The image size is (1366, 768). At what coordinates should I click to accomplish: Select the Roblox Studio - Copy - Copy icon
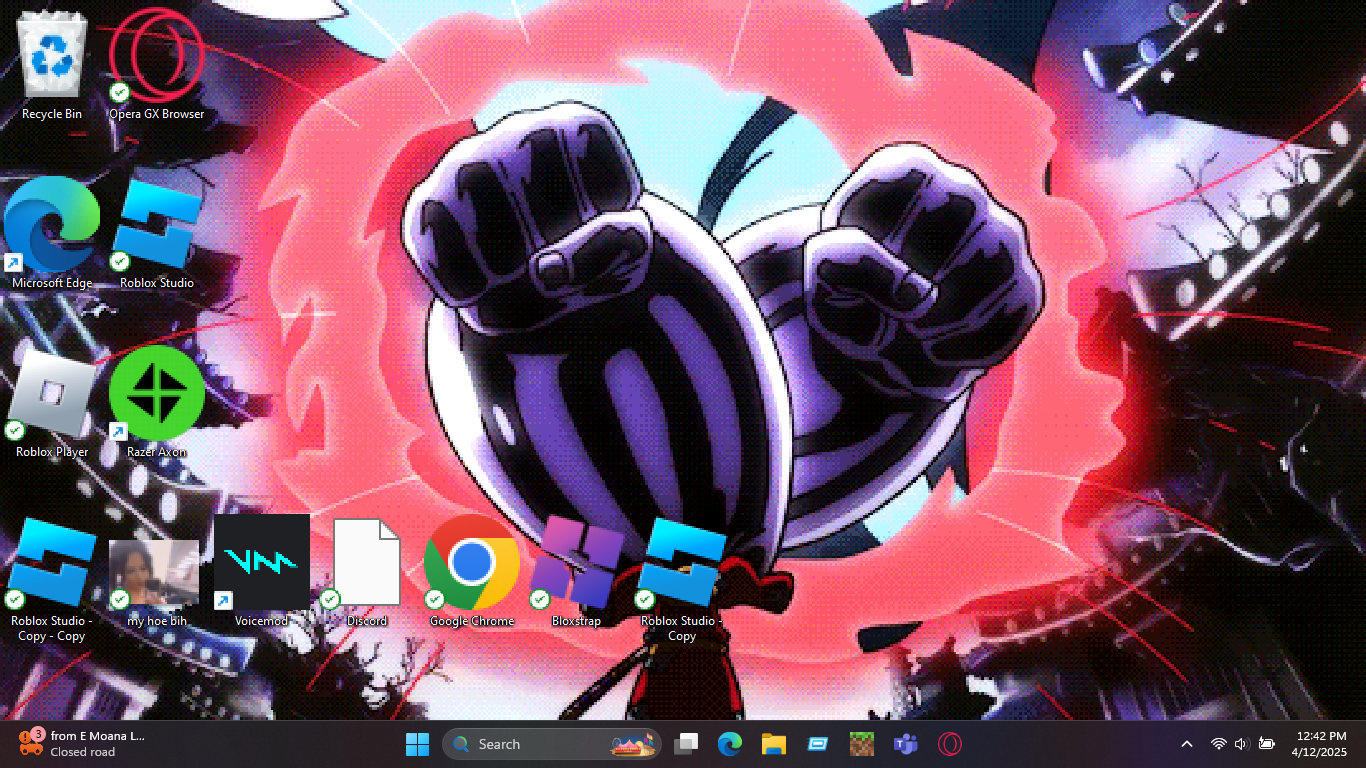tap(52, 580)
